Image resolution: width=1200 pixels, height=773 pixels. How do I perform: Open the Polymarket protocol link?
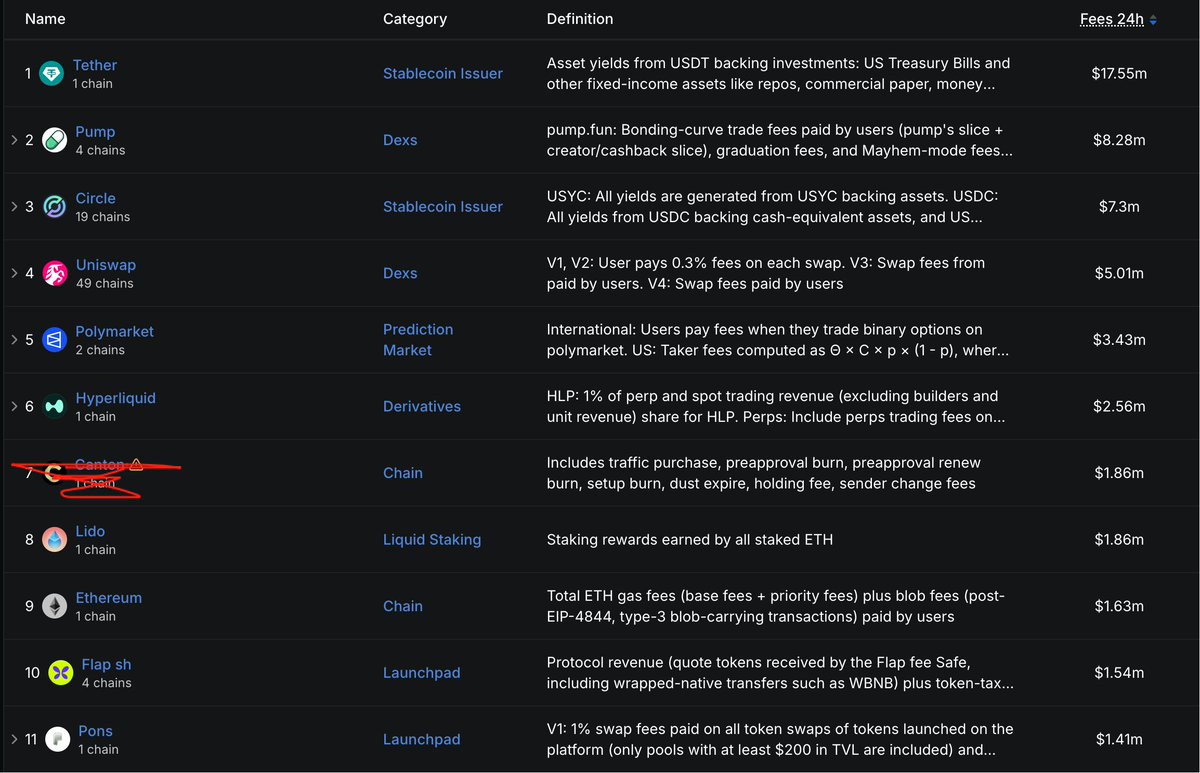pyautogui.click(x=115, y=331)
